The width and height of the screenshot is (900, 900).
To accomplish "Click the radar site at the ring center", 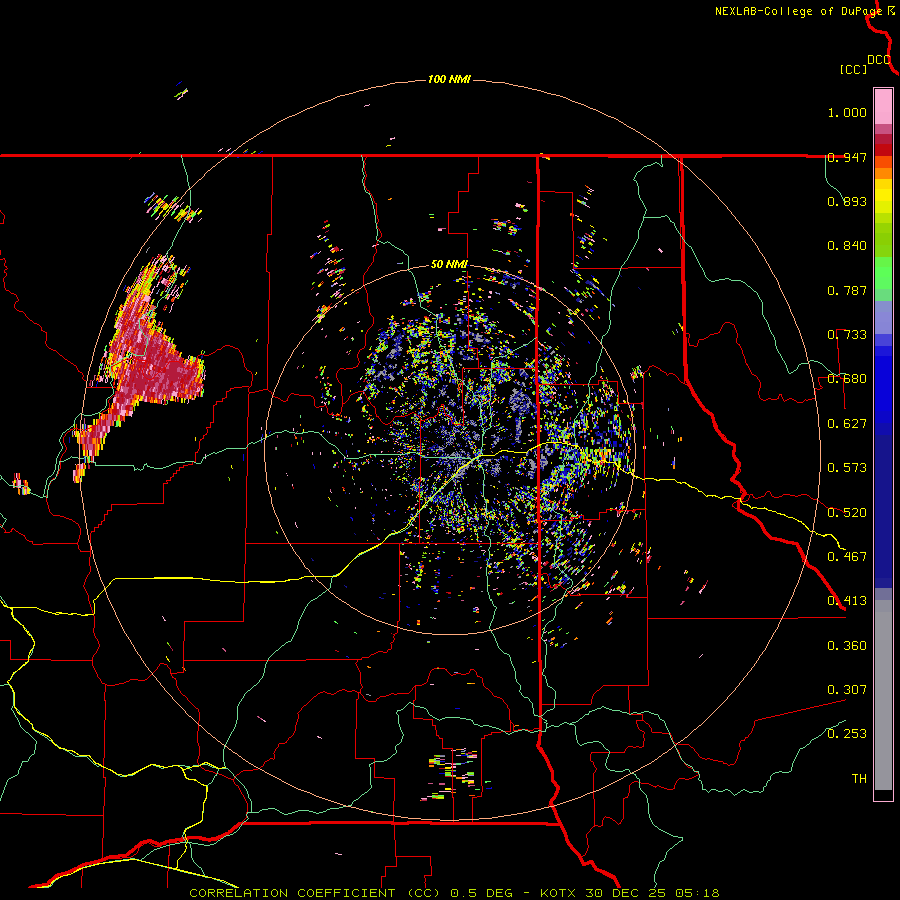I will tap(450, 449).
